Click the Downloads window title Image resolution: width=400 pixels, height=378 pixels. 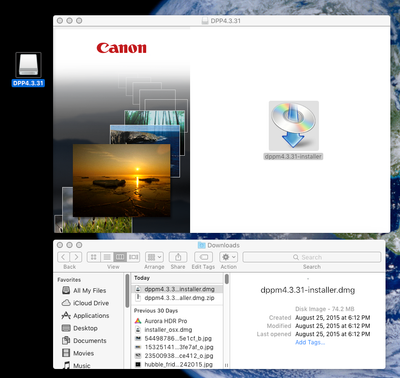223,245
